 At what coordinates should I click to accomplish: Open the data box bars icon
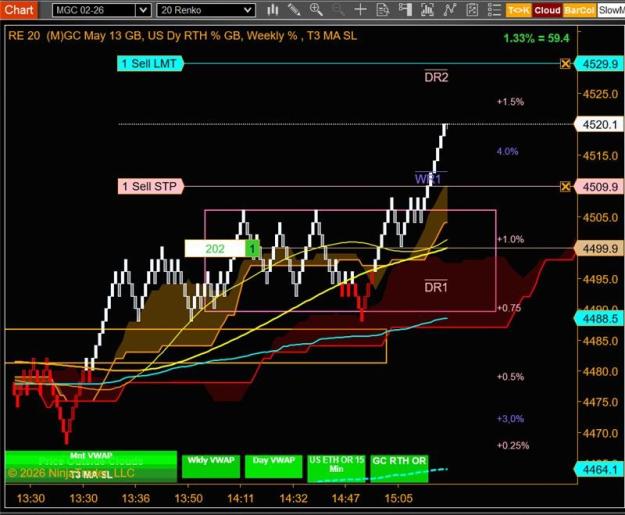pyautogui.click(x=427, y=10)
